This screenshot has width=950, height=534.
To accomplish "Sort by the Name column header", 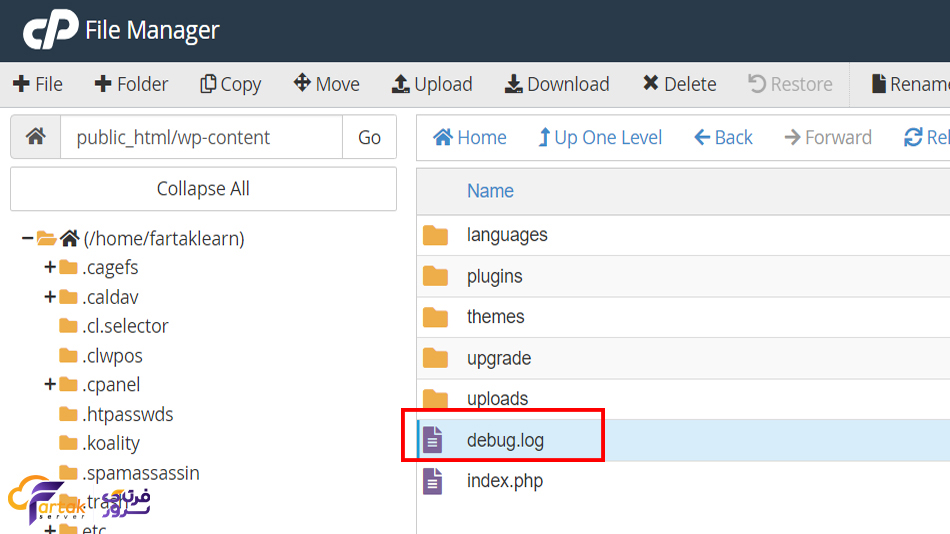I will [490, 191].
